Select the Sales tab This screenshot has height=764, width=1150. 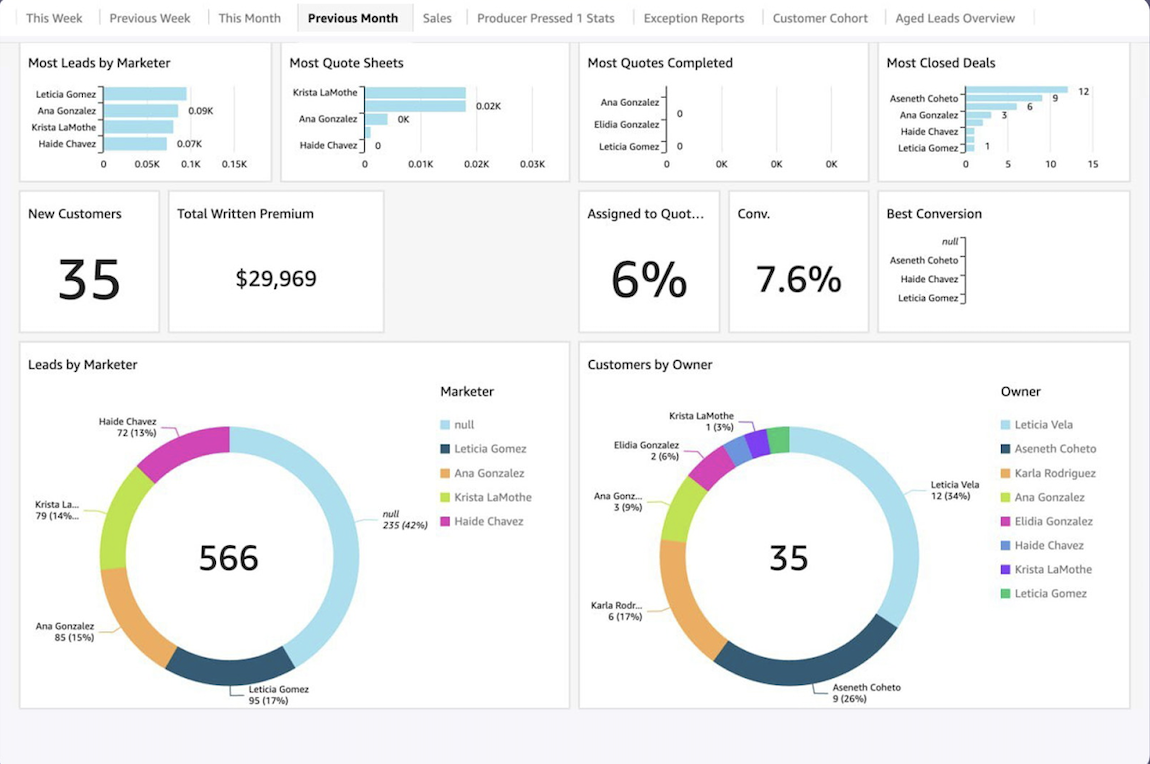point(437,18)
